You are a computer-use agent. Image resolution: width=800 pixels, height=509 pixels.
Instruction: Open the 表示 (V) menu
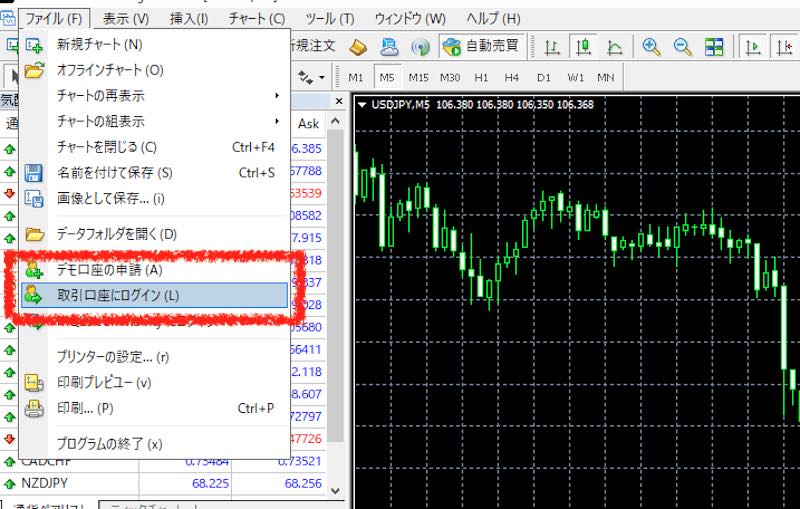(x=126, y=19)
